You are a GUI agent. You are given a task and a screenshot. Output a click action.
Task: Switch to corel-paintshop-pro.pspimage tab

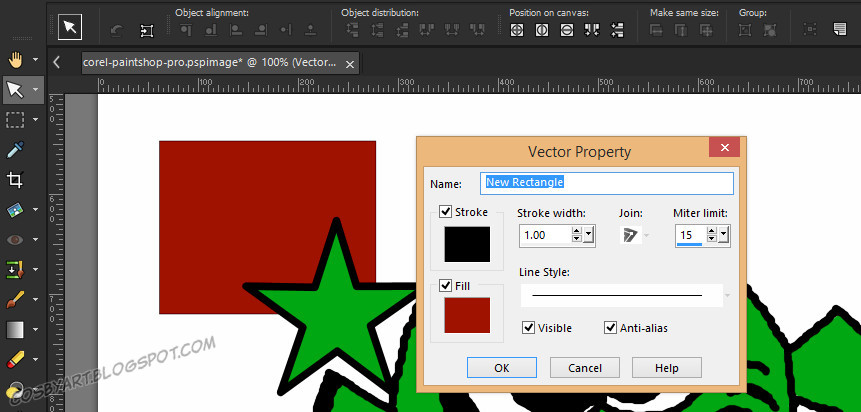(x=210, y=63)
